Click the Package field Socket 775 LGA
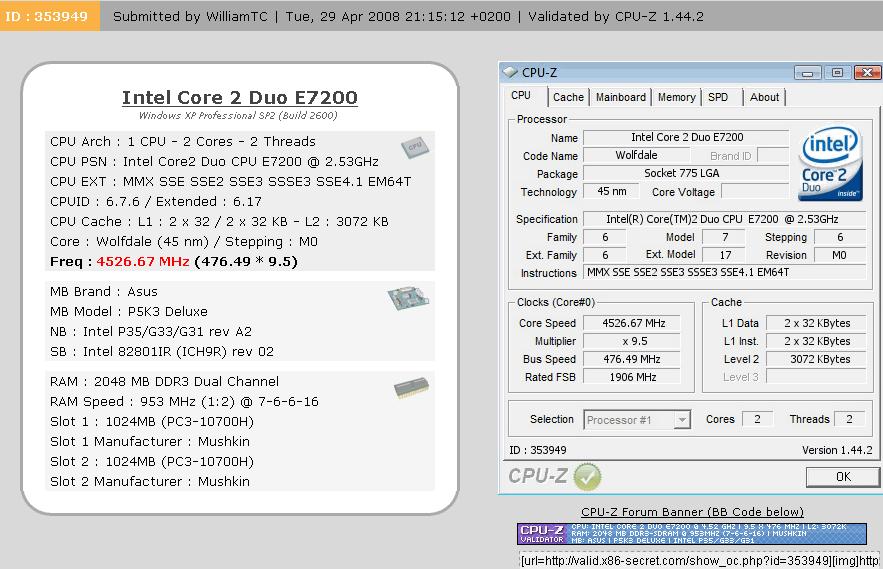This screenshot has width=883, height=569. pyautogui.click(x=686, y=173)
